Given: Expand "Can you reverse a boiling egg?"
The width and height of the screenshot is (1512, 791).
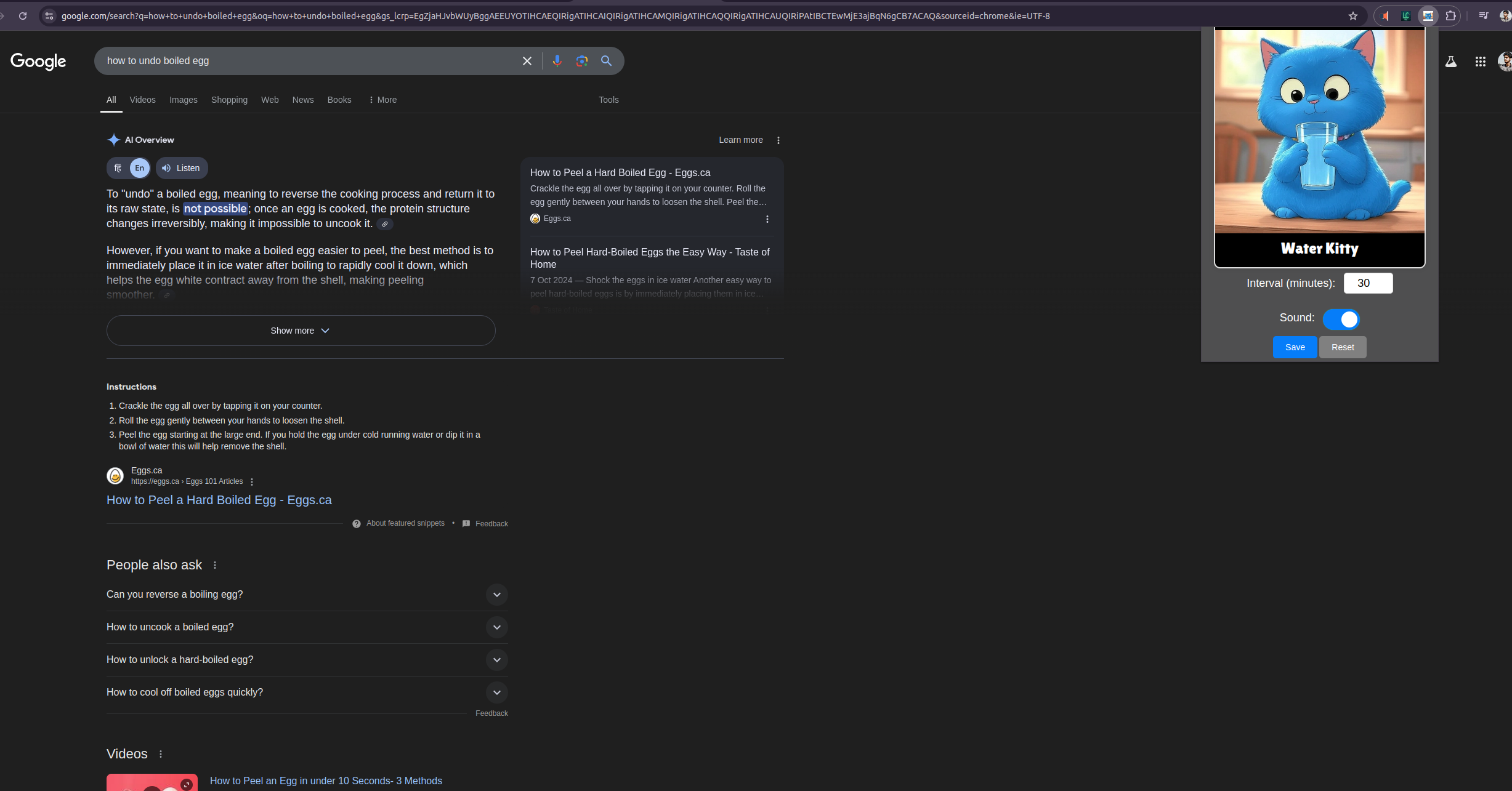Looking at the screenshot, I should click(496, 595).
